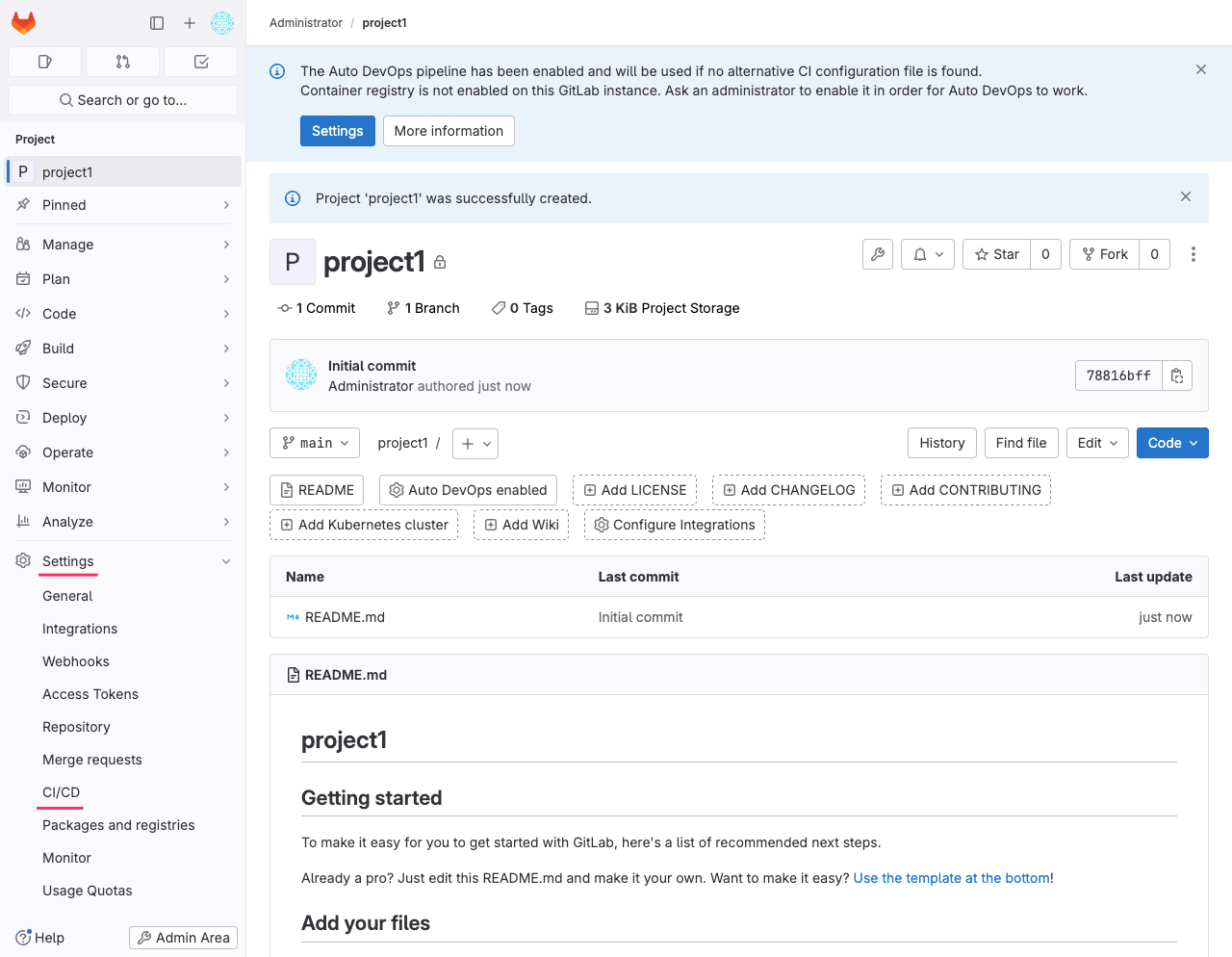Click Add Kubernetes cluster
1232x957 pixels.
pos(364,525)
